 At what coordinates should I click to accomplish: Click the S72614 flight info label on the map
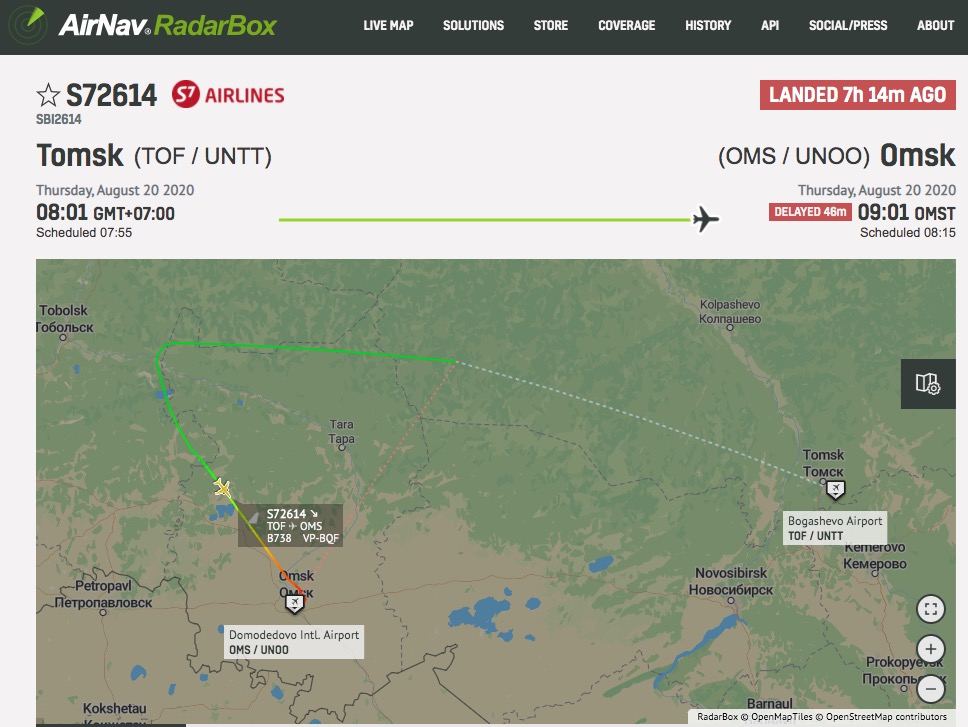(290, 526)
